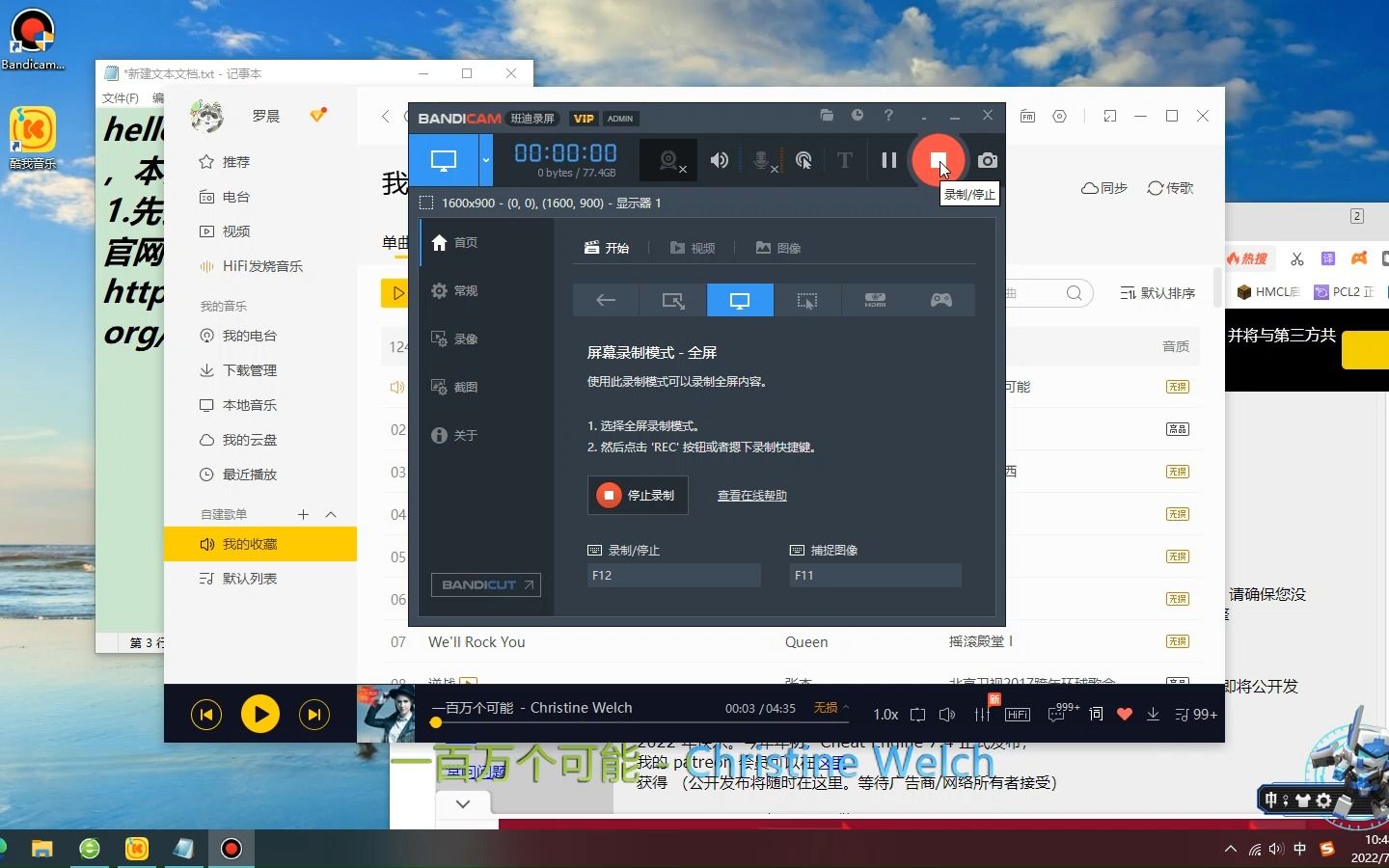Select around-mouse recording mode
The image size is (1389, 868).
[807, 300]
